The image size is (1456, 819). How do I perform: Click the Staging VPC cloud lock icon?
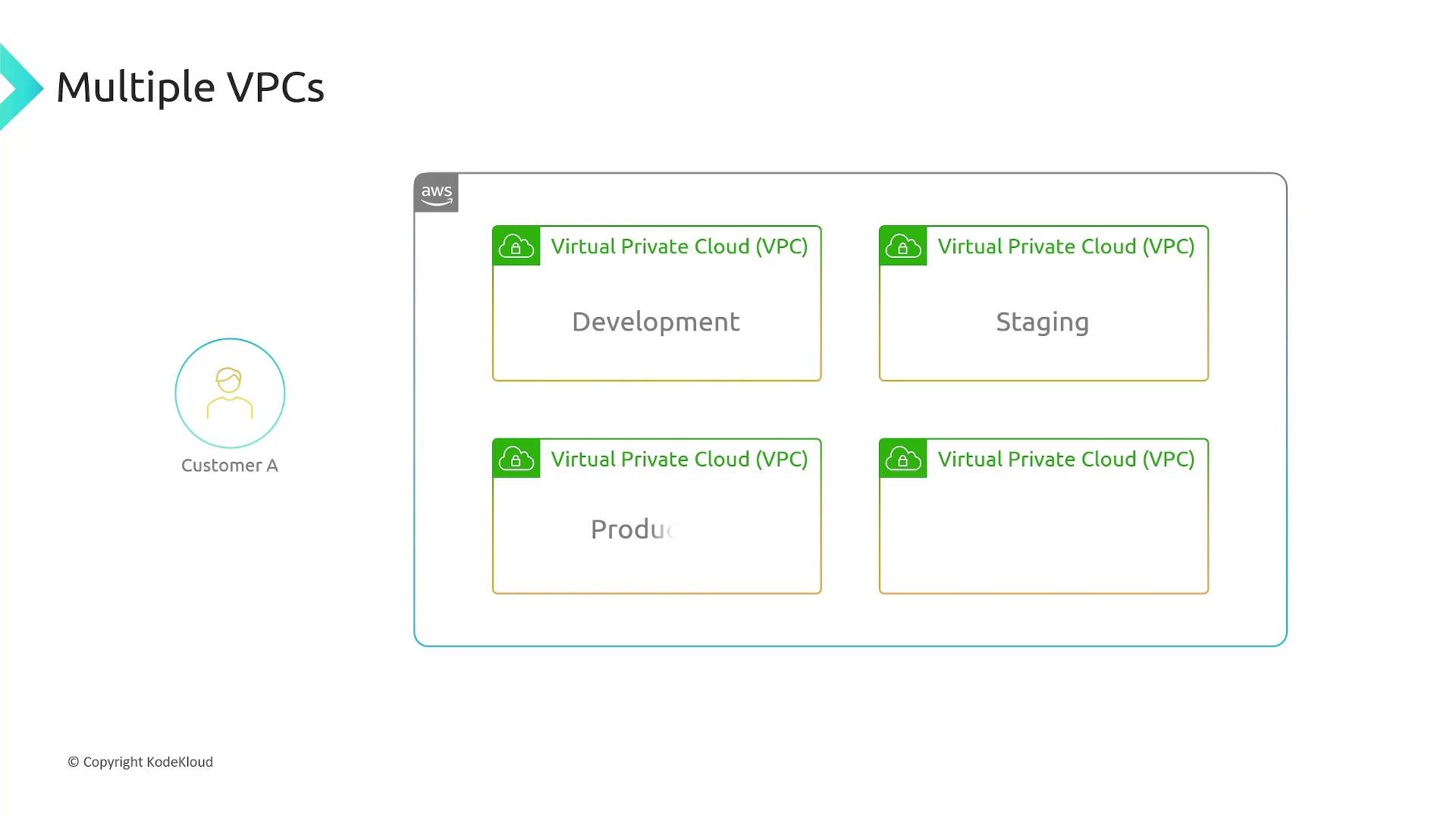click(x=903, y=246)
